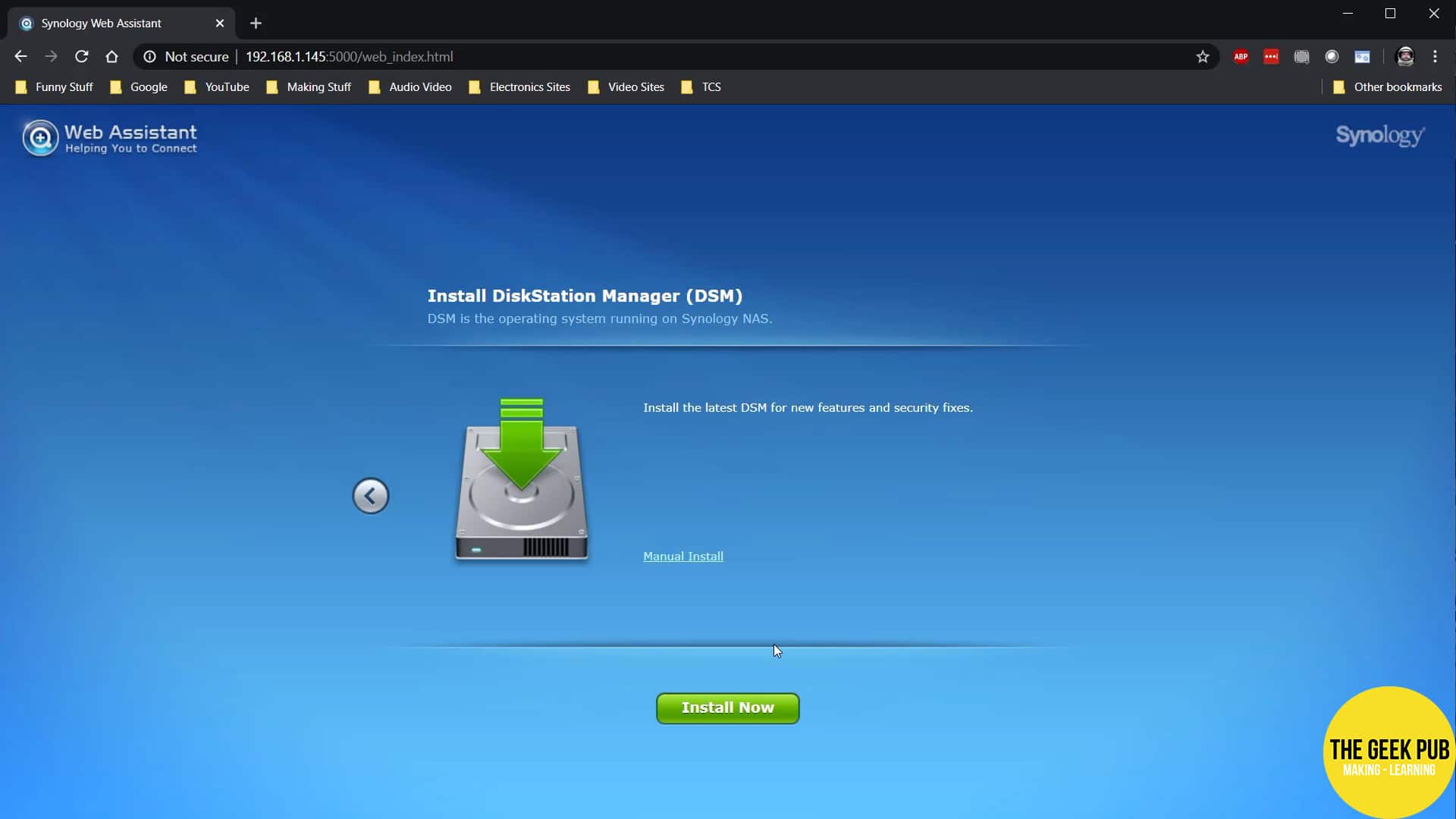Maximize the browser window
Viewport: 1456px width, 819px height.
coord(1390,13)
